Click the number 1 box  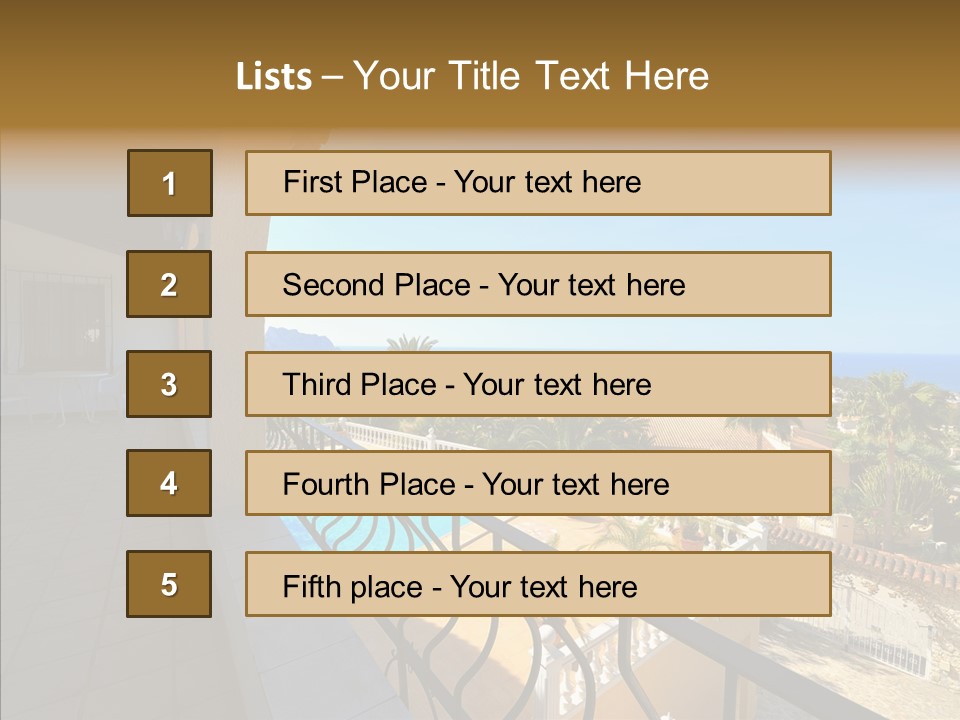point(169,183)
